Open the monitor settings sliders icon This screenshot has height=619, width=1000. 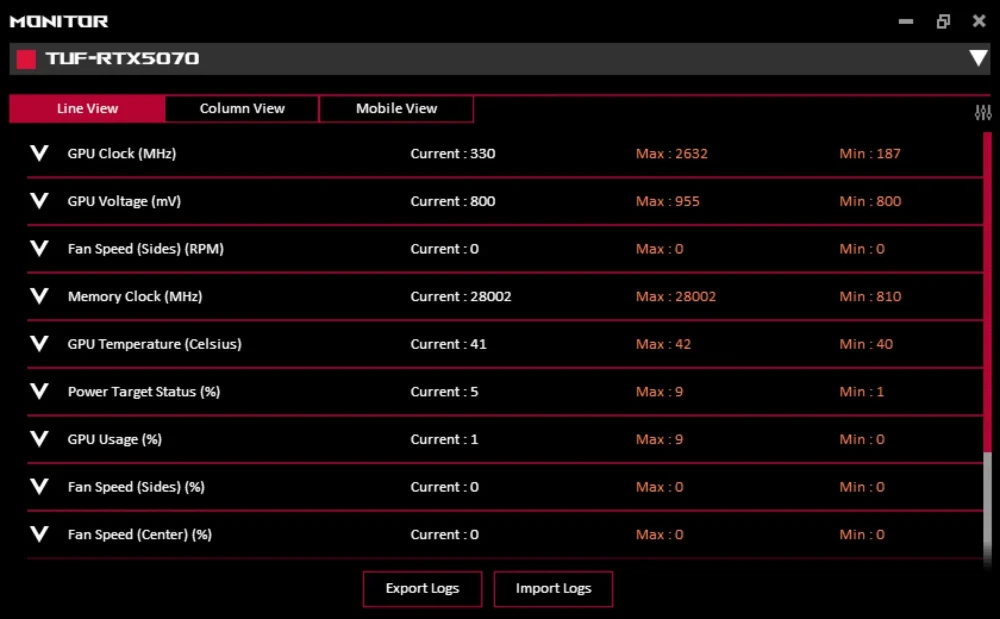click(983, 113)
